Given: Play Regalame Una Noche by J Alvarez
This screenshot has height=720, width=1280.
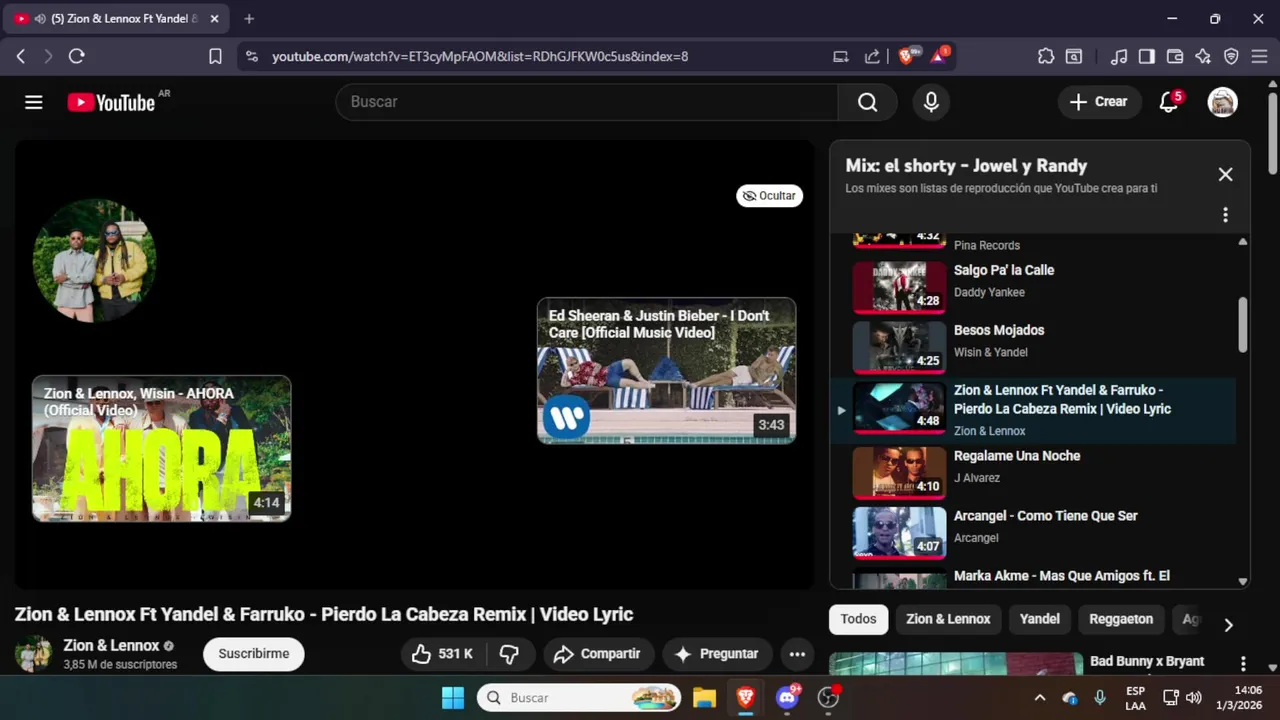Looking at the screenshot, I should click(1033, 472).
